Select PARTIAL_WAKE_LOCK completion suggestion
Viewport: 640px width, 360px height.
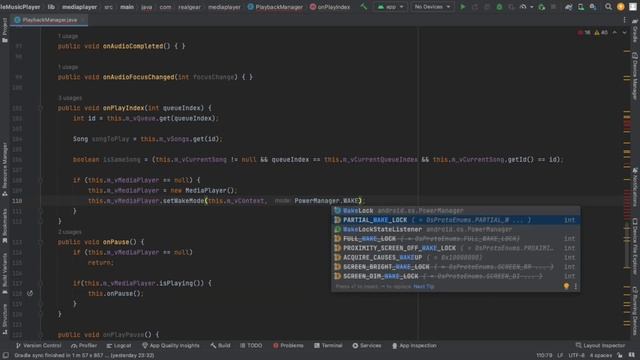point(456,220)
